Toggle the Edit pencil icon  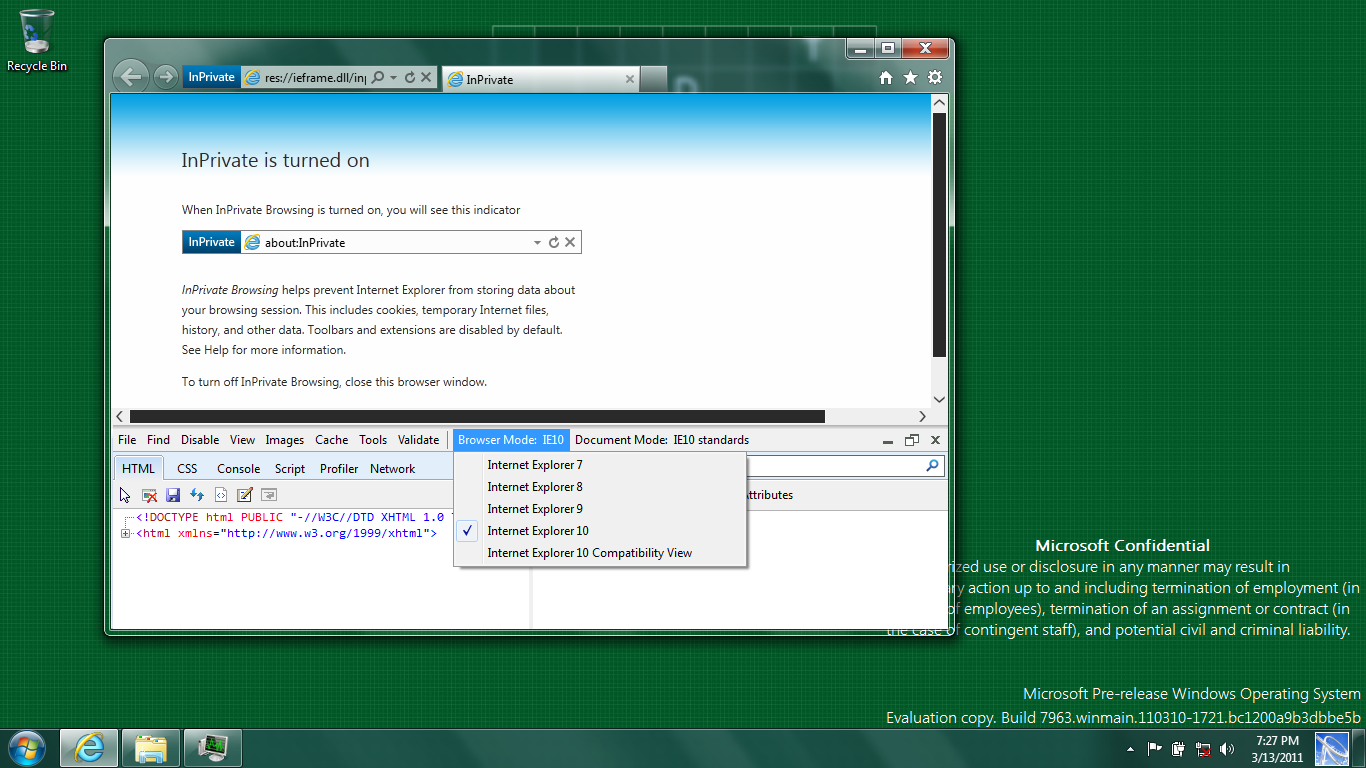click(245, 495)
